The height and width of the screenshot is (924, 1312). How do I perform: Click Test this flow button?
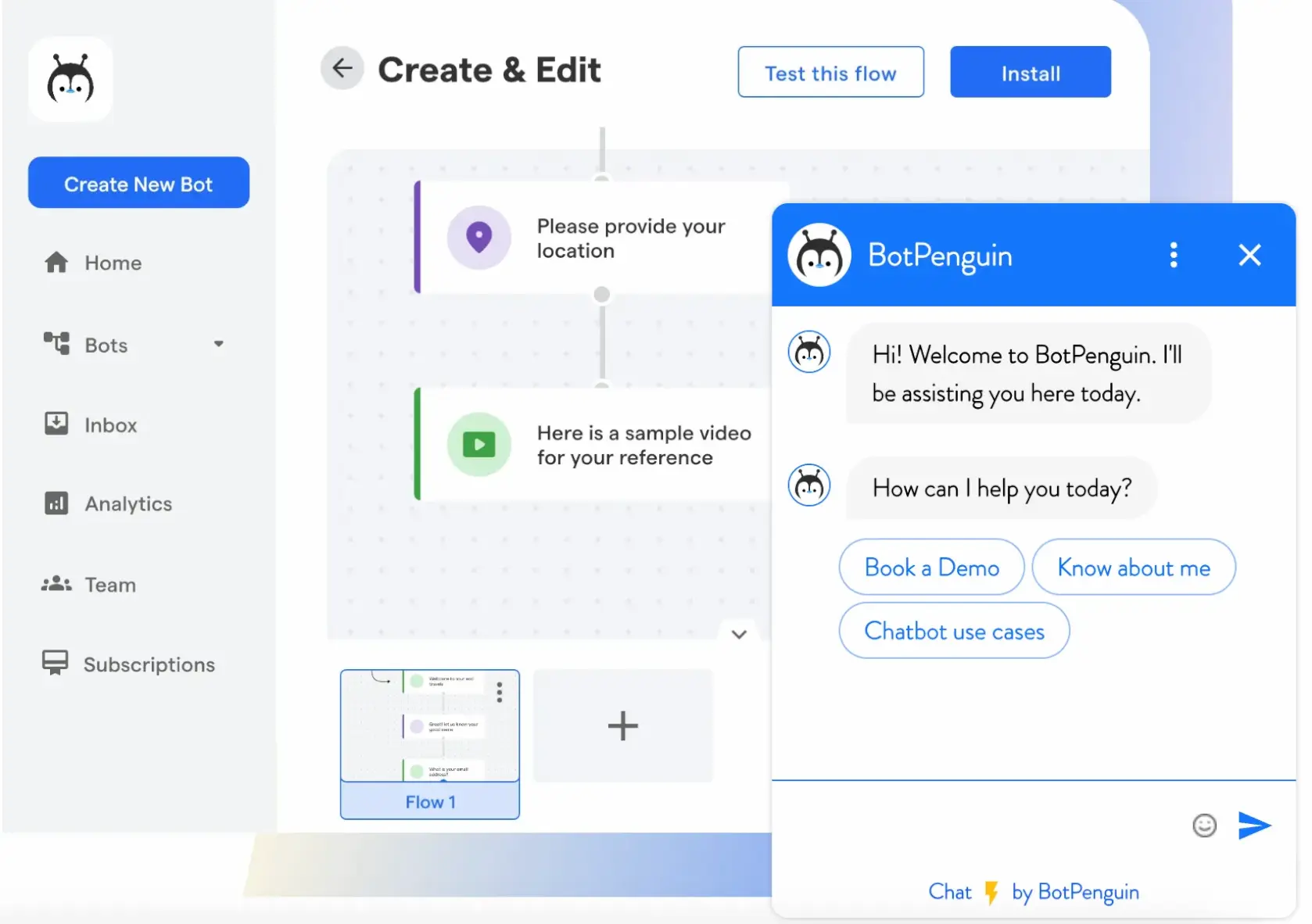click(830, 72)
